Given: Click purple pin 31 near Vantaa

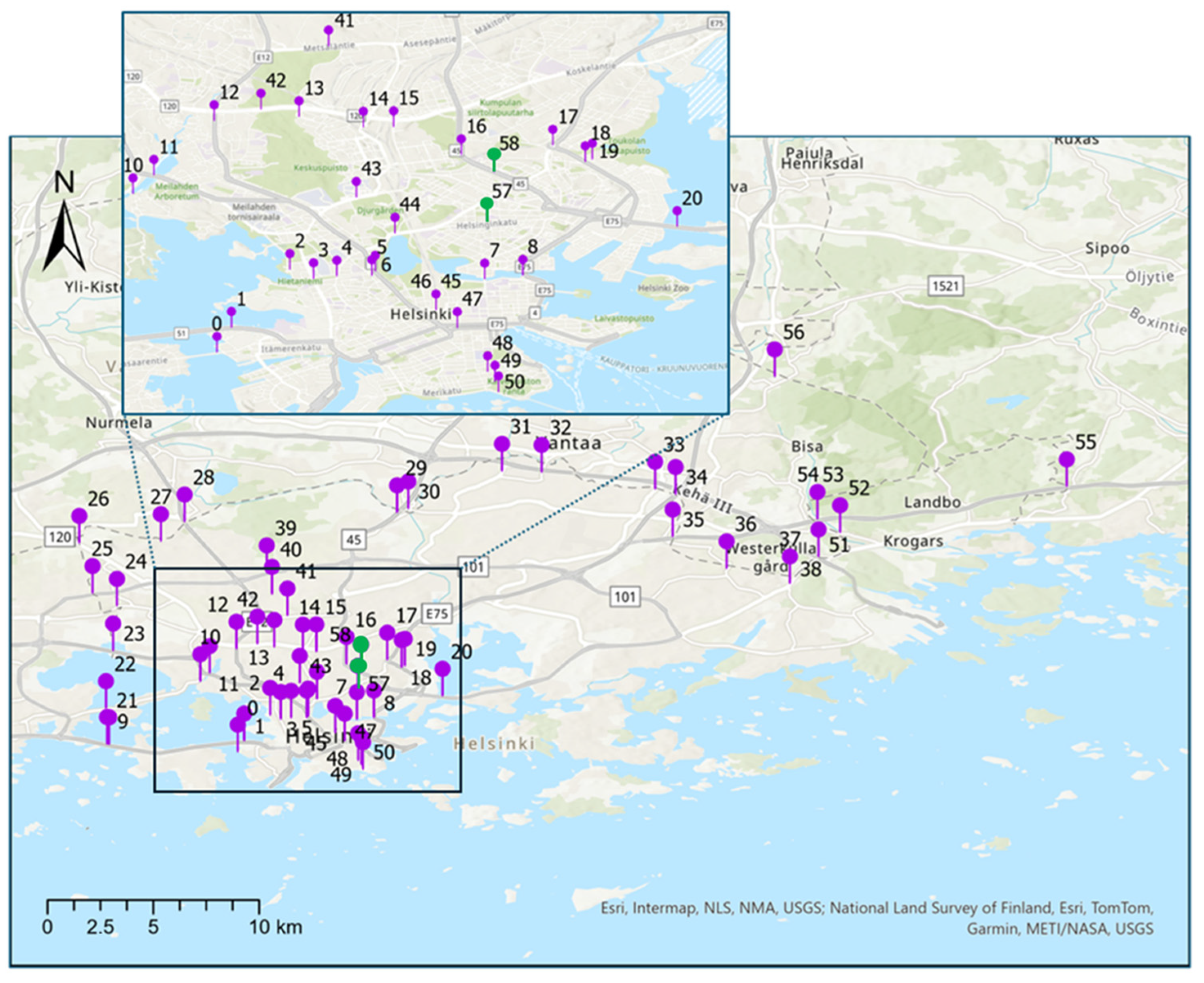Looking at the screenshot, I should (502, 445).
